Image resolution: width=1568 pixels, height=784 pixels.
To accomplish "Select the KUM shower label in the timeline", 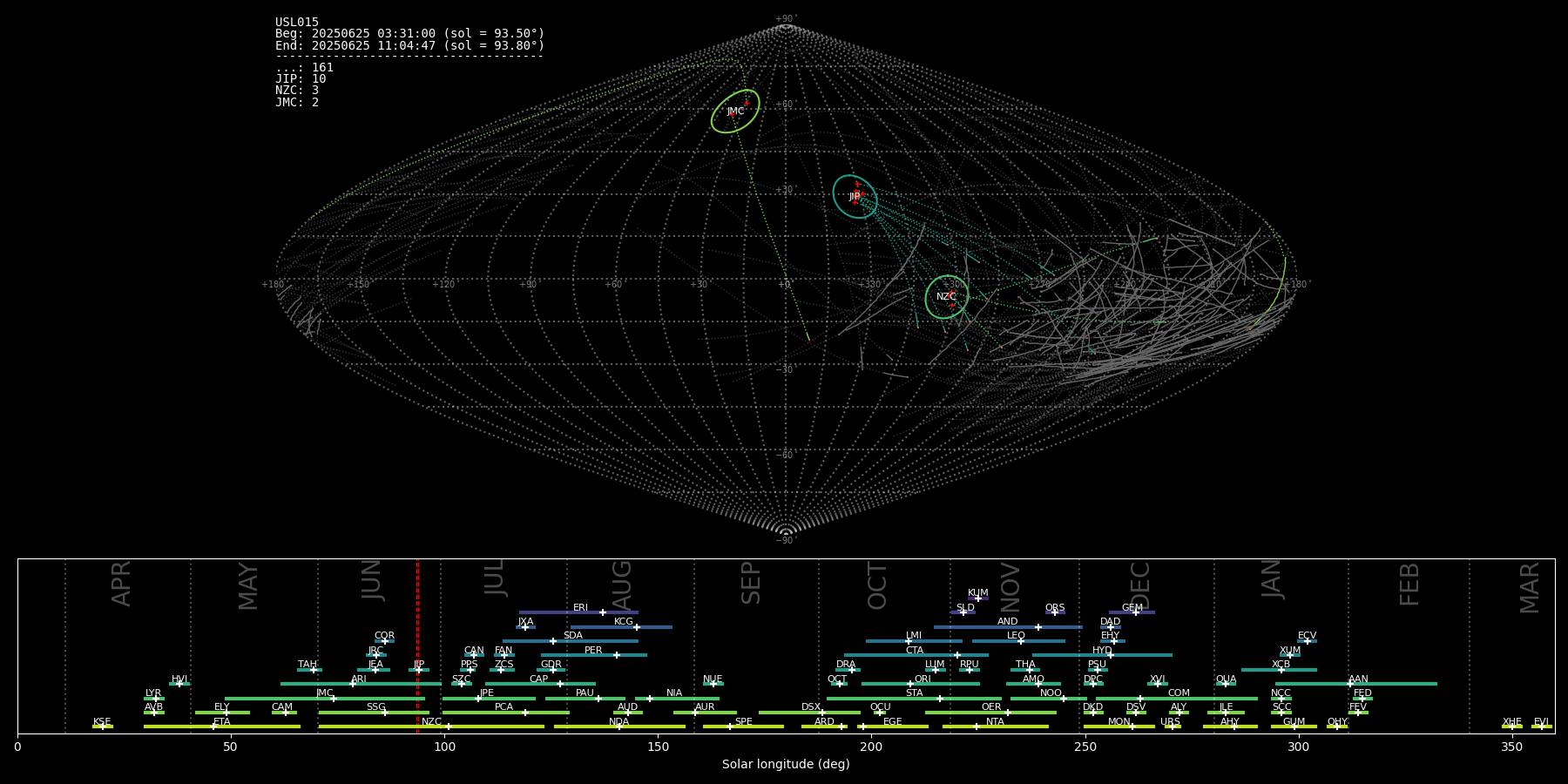I will [978, 593].
